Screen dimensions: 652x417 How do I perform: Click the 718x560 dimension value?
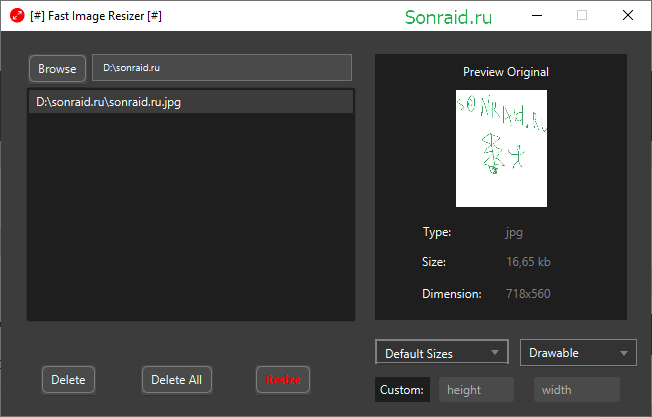coord(528,294)
